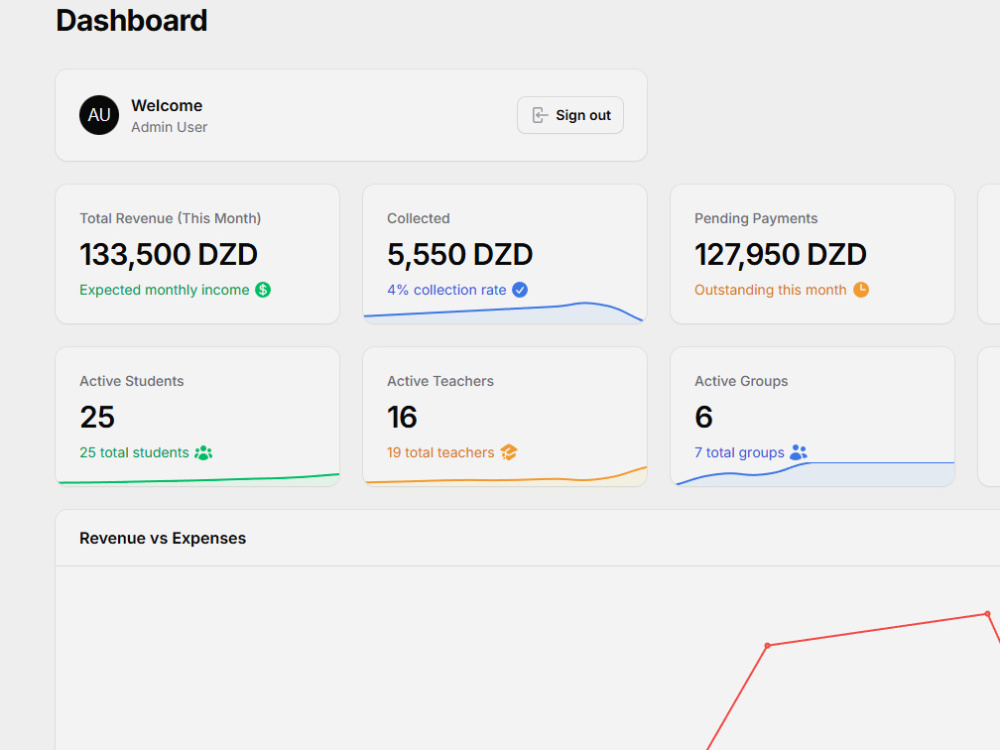Click the lower red data point on the chart
Viewport: 1000px width, 750px height.
[767, 645]
